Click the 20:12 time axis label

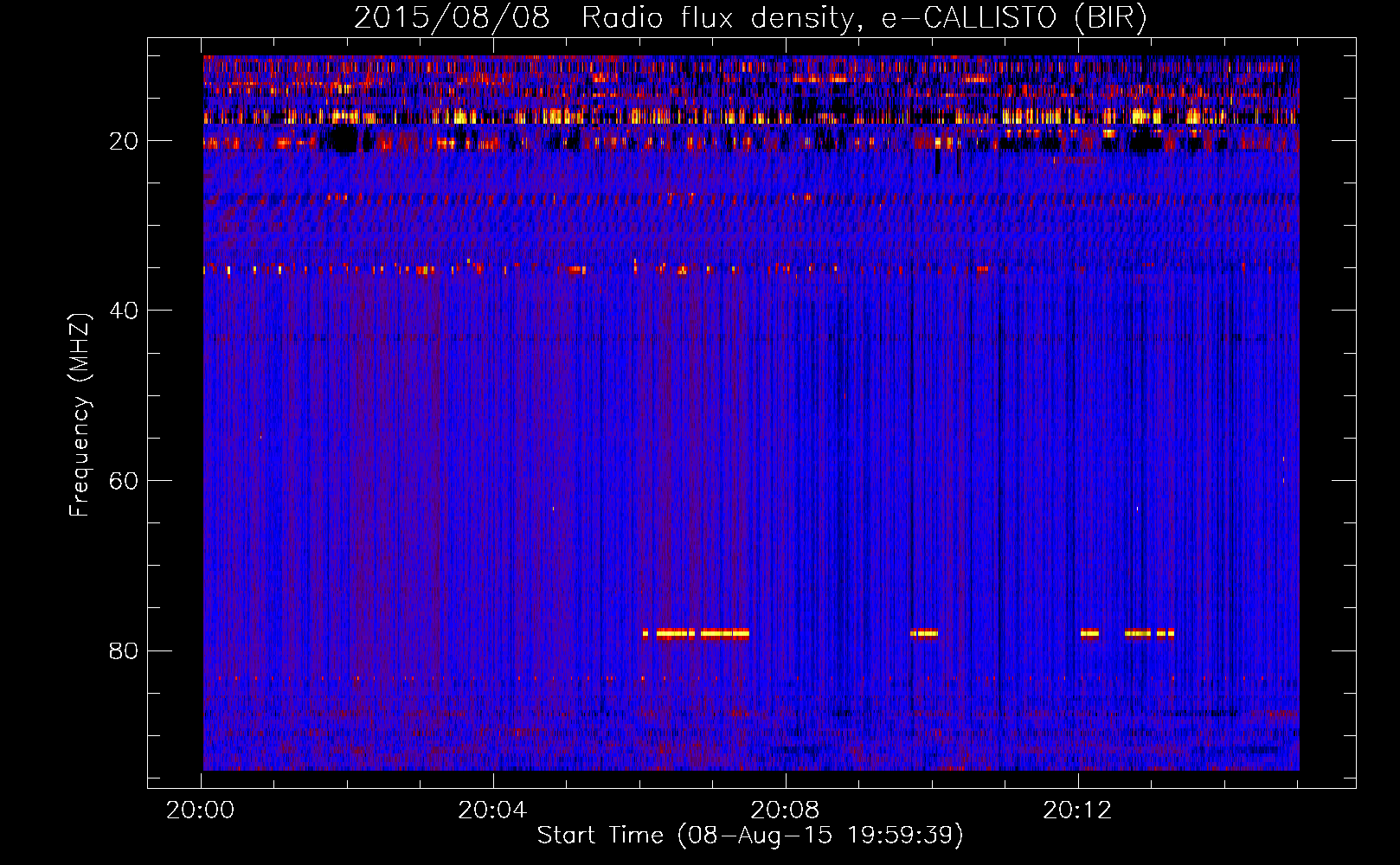1077,810
